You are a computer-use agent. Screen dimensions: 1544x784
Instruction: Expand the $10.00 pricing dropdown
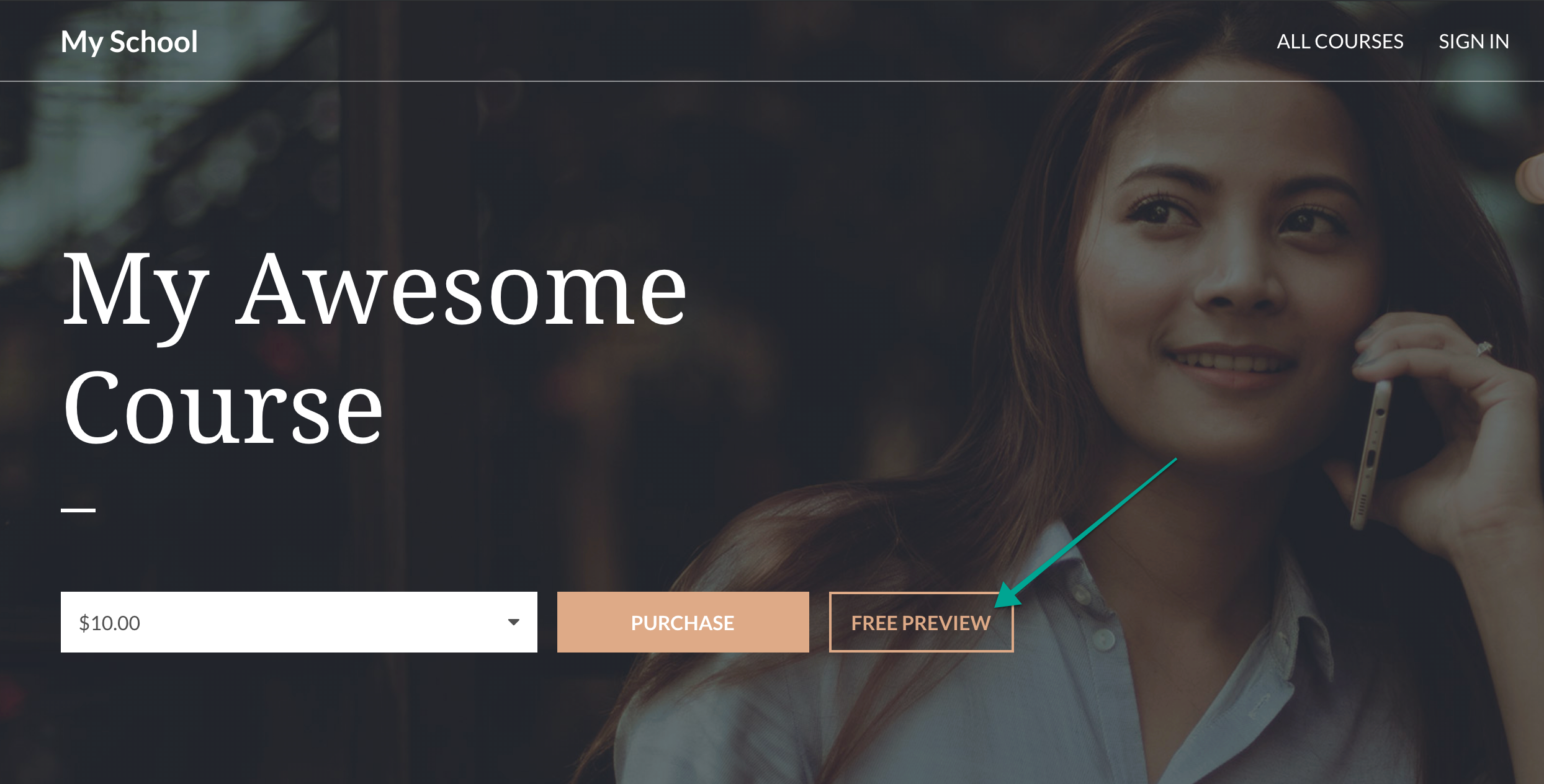299,622
